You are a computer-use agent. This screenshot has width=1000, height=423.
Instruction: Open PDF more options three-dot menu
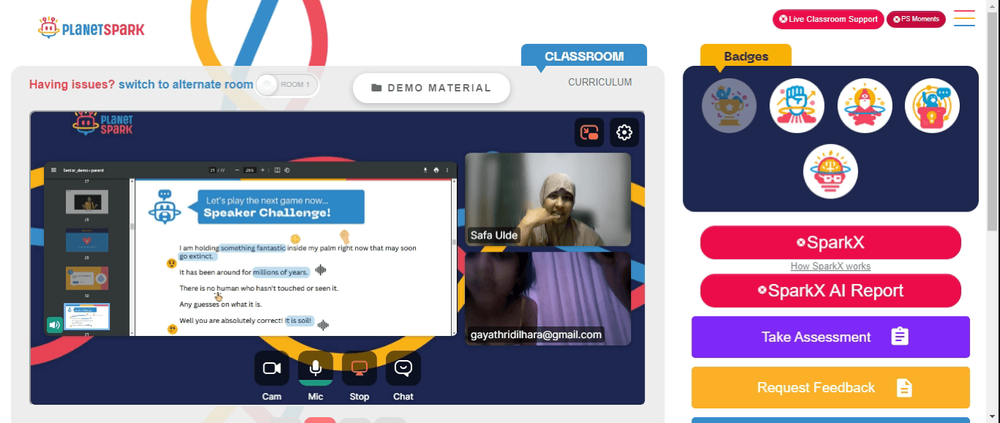point(447,170)
